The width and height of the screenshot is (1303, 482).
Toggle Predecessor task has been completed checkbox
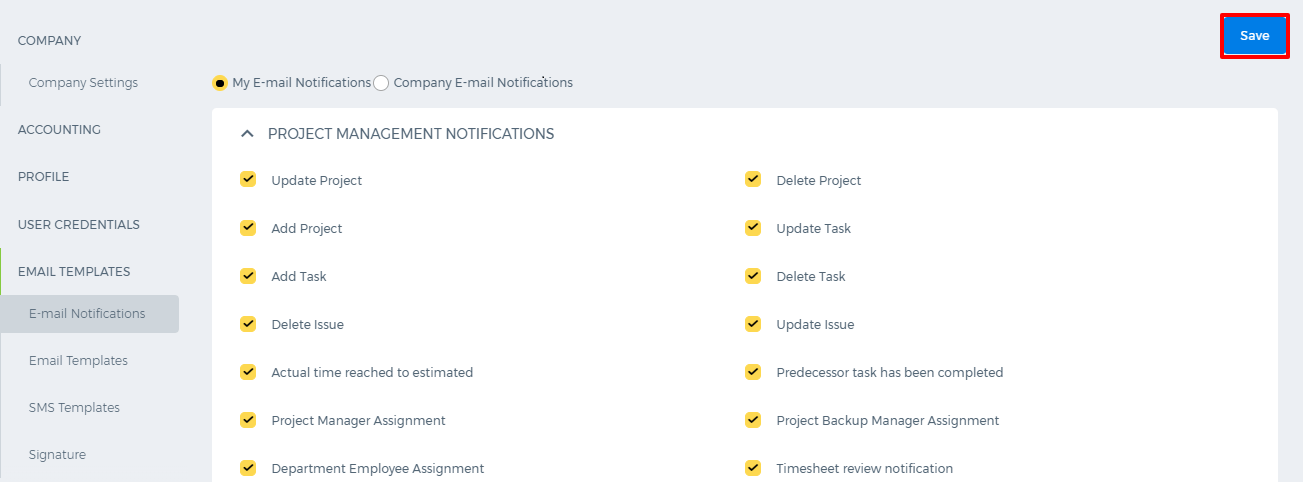[x=753, y=372]
